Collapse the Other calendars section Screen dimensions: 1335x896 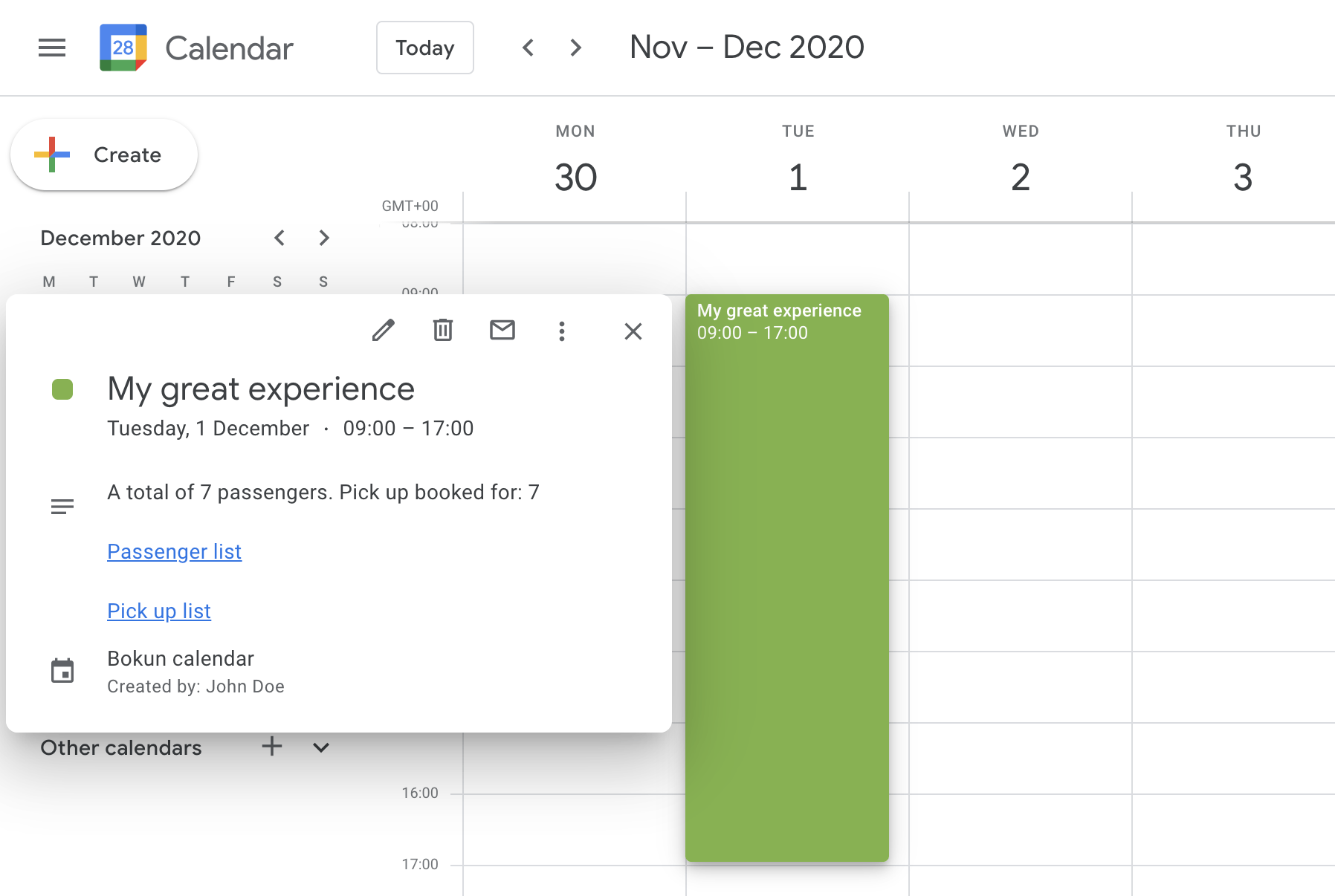pyautogui.click(x=321, y=747)
